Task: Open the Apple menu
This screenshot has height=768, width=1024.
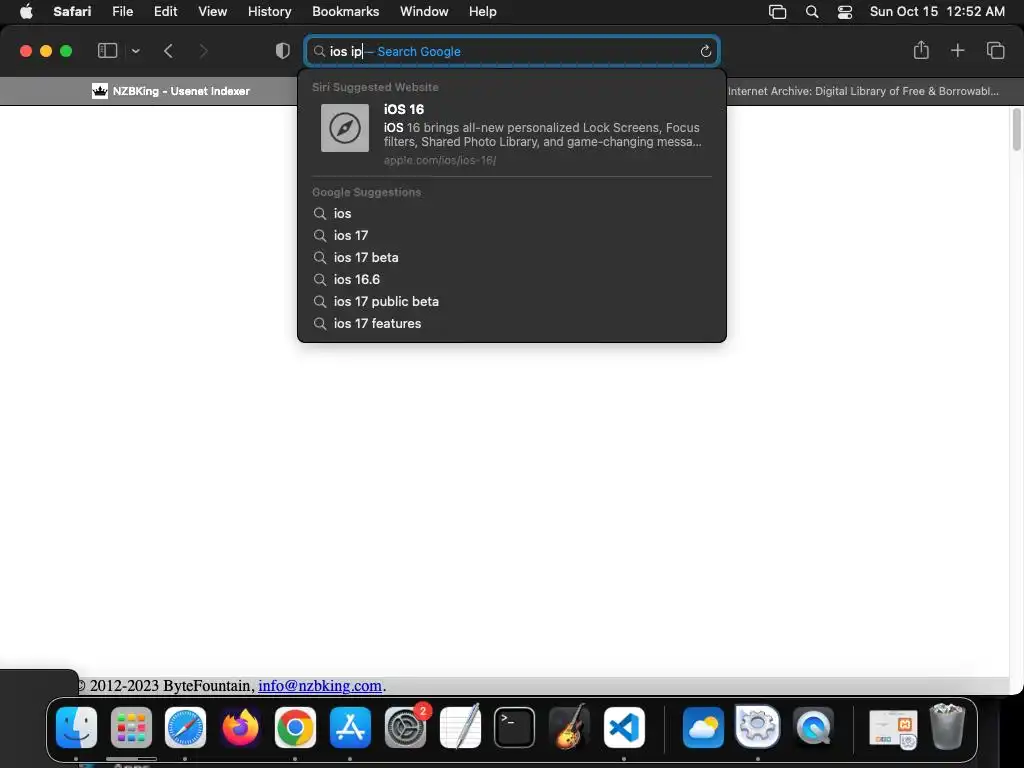Action: point(26,12)
